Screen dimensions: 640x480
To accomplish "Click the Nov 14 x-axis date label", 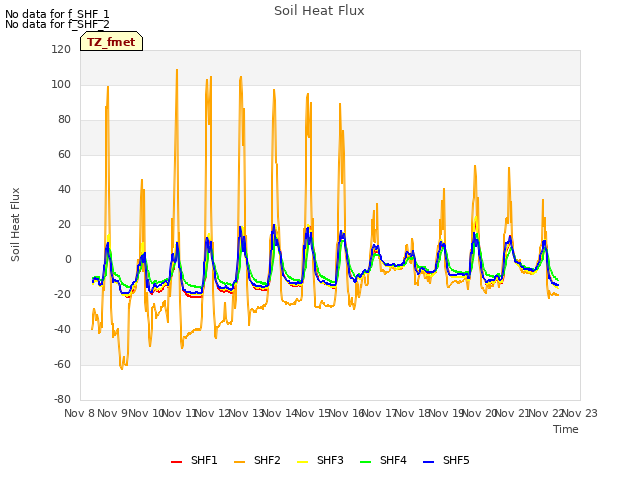I will click(280, 413).
